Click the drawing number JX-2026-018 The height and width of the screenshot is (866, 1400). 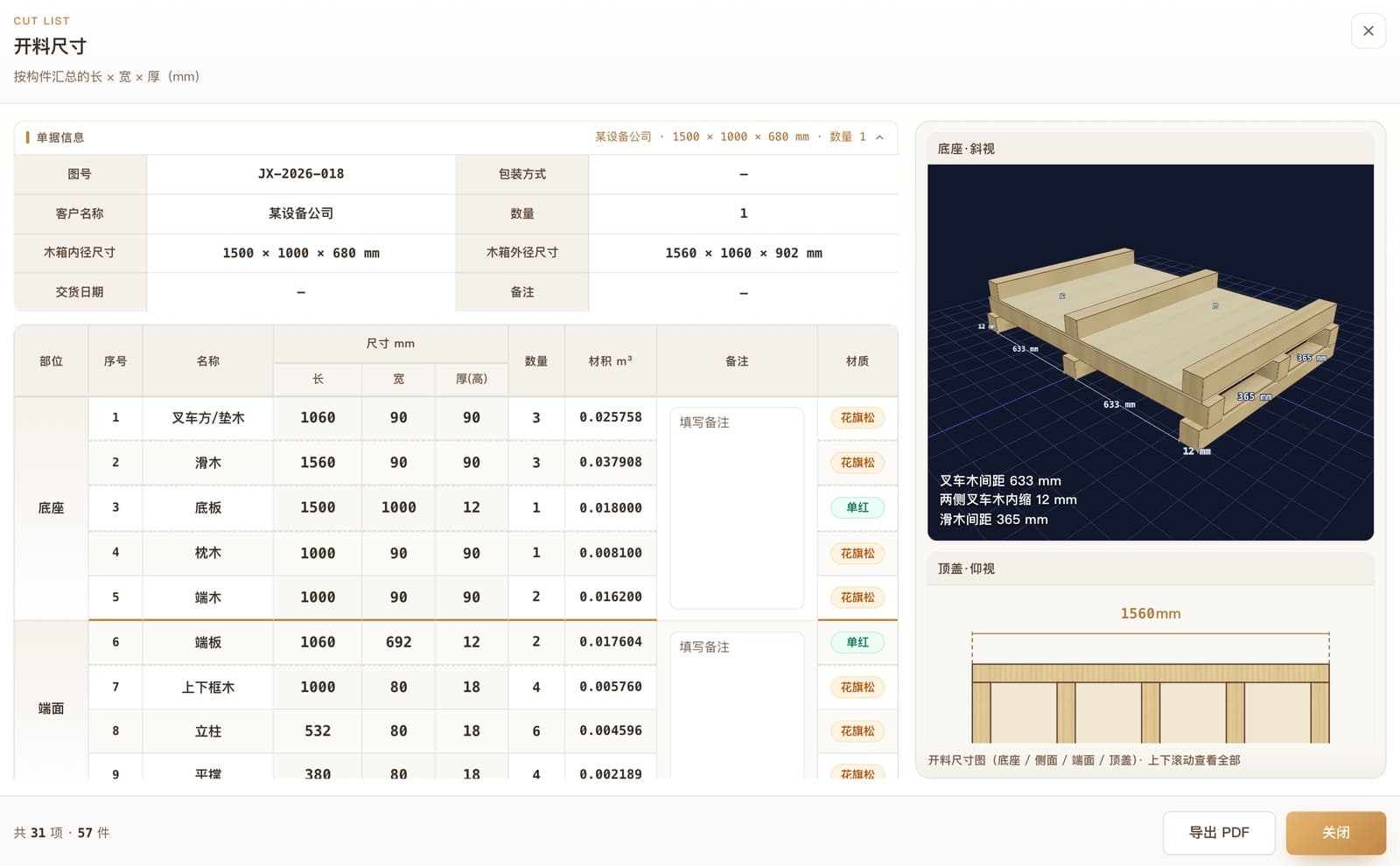pyautogui.click(x=301, y=174)
